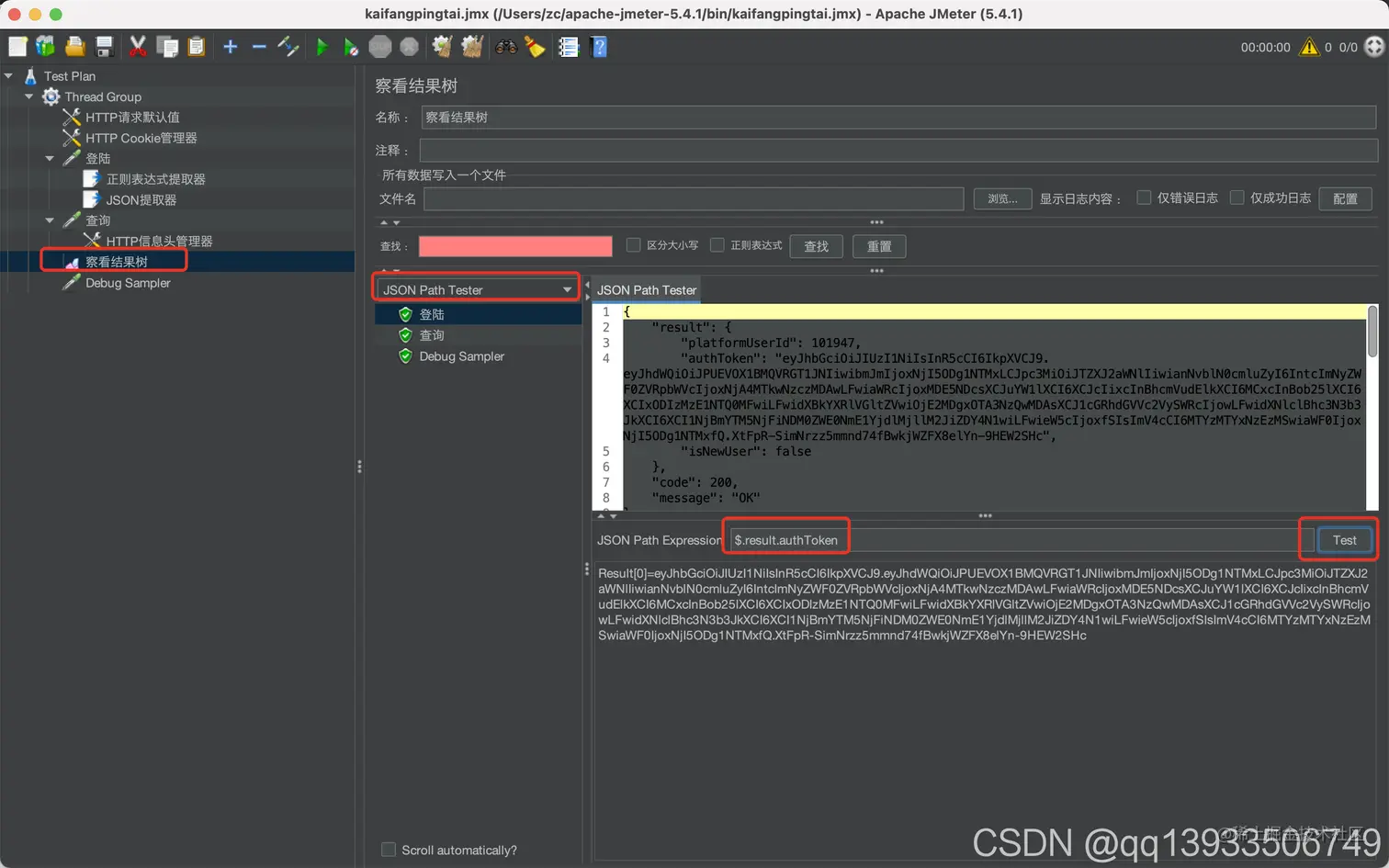The width and height of the screenshot is (1389, 868).
Task: Open Help with question mark icon
Action: pos(599,47)
